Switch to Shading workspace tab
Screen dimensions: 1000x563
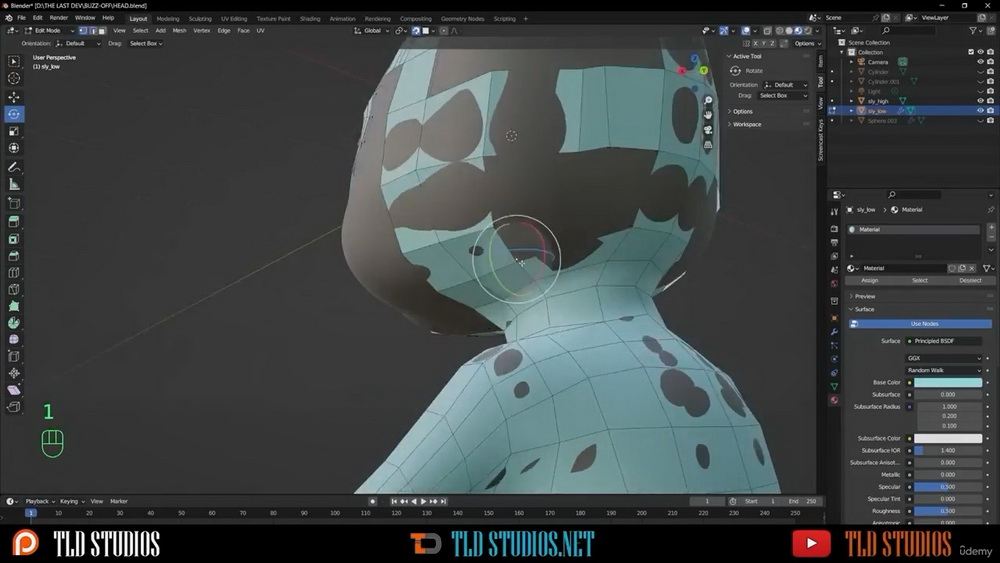[310, 18]
